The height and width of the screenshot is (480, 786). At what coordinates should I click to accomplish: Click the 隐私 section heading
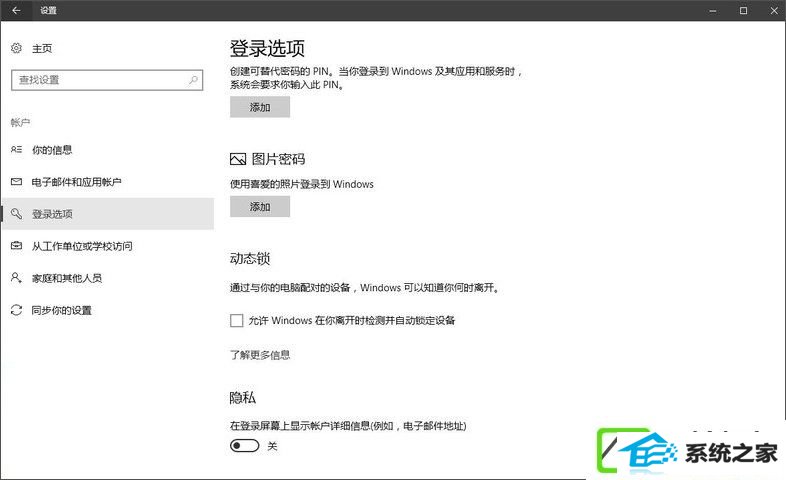click(243, 398)
